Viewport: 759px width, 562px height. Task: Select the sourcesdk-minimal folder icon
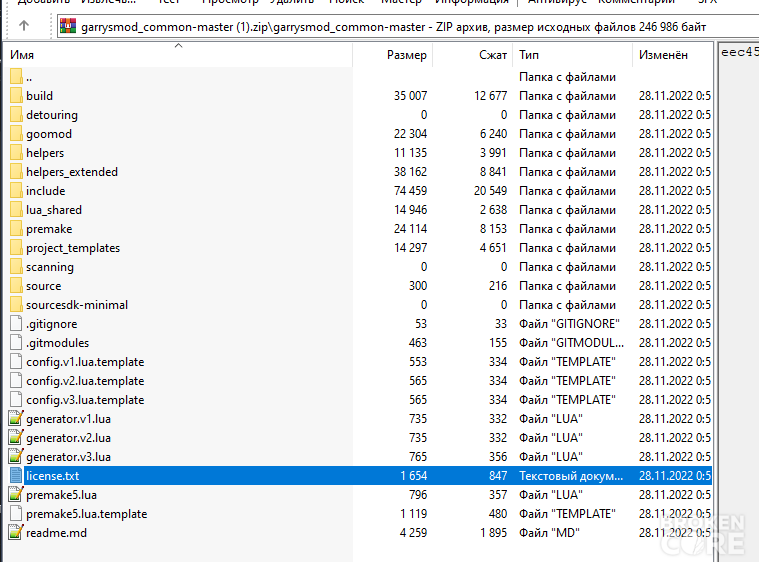tap(16, 304)
